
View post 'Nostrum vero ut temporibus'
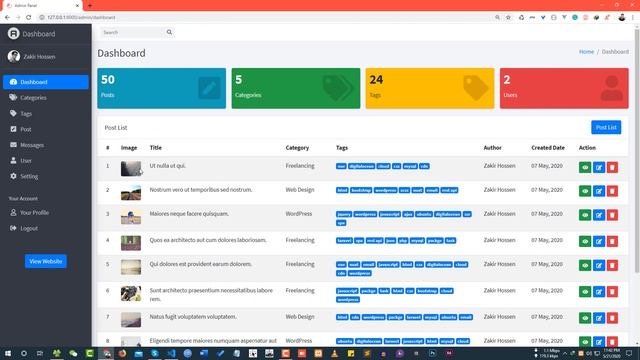click(x=585, y=191)
